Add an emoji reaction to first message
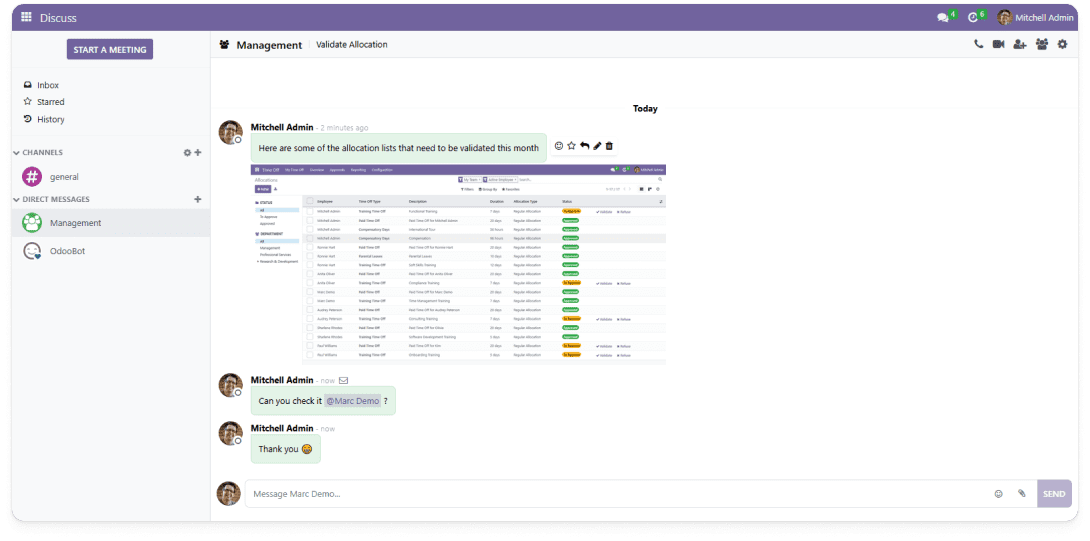The image size is (1090, 541). point(559,146)
